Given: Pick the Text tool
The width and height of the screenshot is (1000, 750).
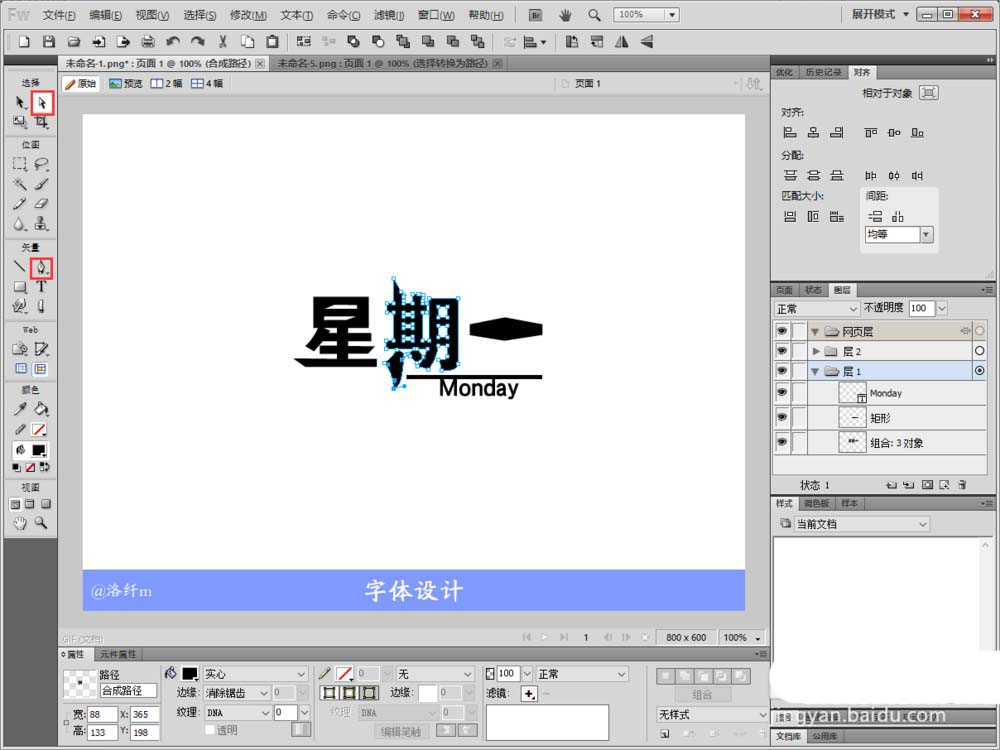Looking at the screenshot, I should pos(41,287).
